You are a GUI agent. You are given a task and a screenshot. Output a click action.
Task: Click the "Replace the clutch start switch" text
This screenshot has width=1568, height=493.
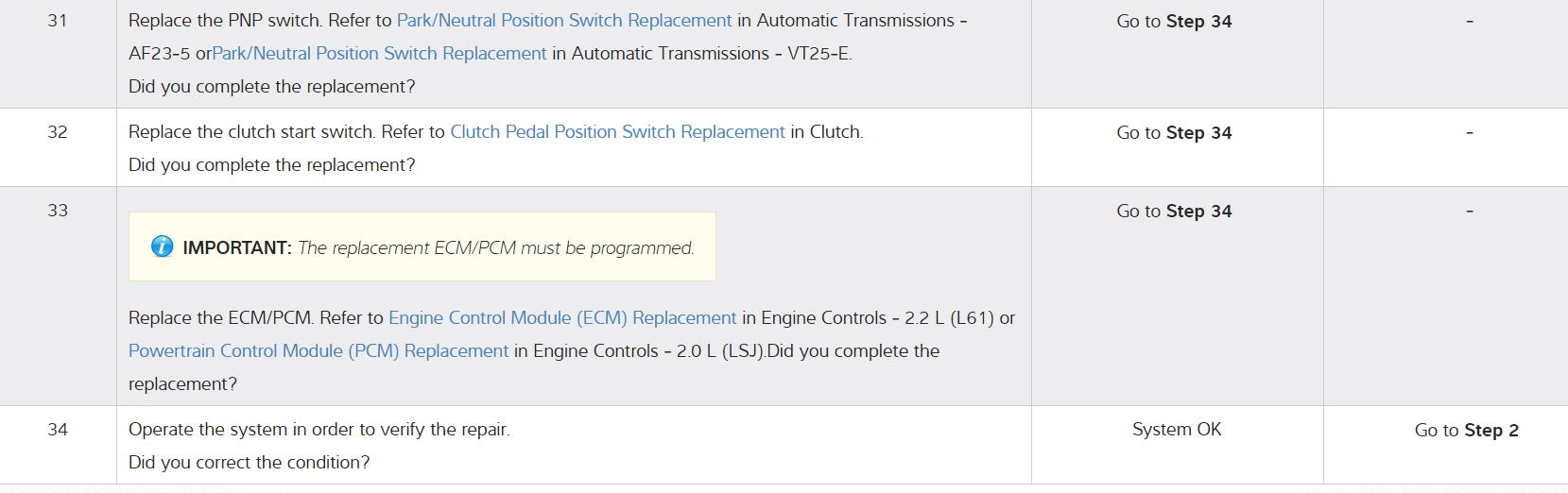point(252,132)
